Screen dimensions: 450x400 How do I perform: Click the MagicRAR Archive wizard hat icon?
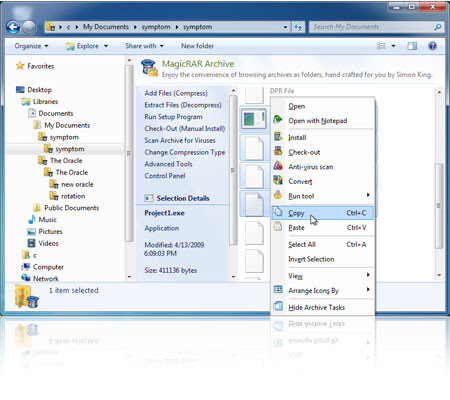click(149, 68)
